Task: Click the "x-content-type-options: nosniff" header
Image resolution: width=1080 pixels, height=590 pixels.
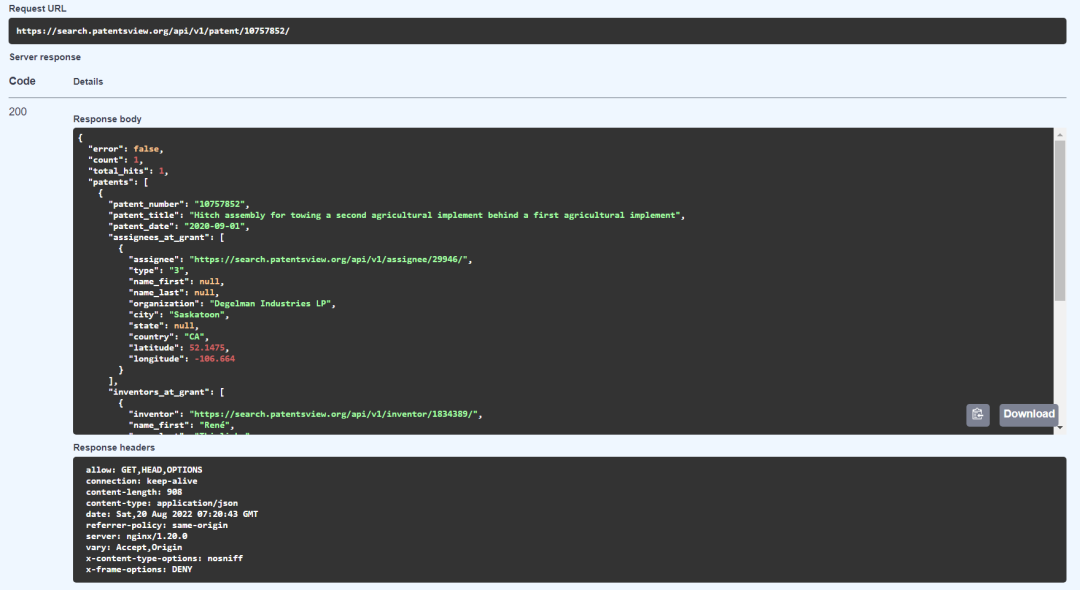Action: click(x=164, y=558)
